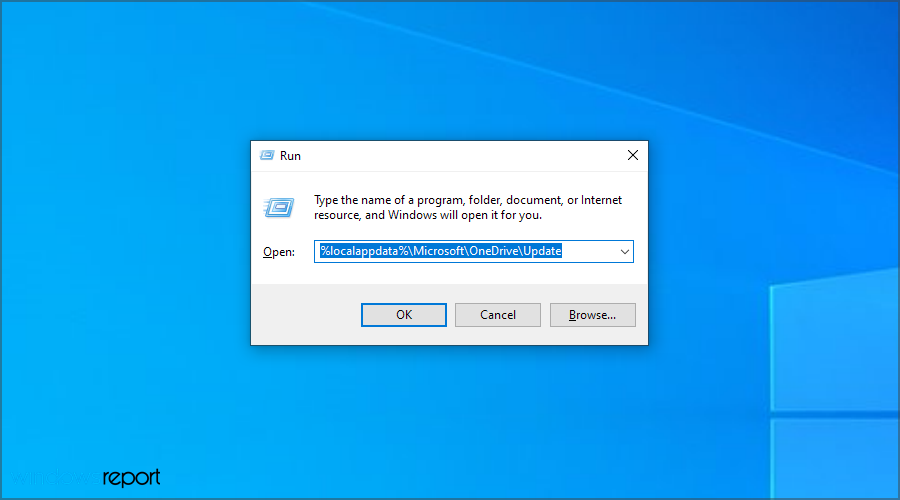Click OK to run the command
This screenshot has height=500, width=900.
[404, 315]
